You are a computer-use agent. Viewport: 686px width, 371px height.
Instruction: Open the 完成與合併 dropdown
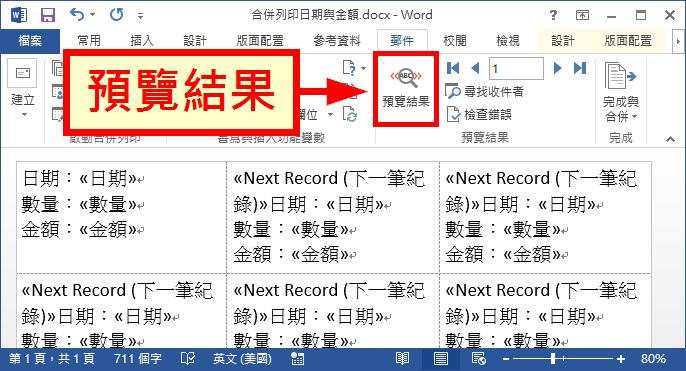click(x=620, y=92)
